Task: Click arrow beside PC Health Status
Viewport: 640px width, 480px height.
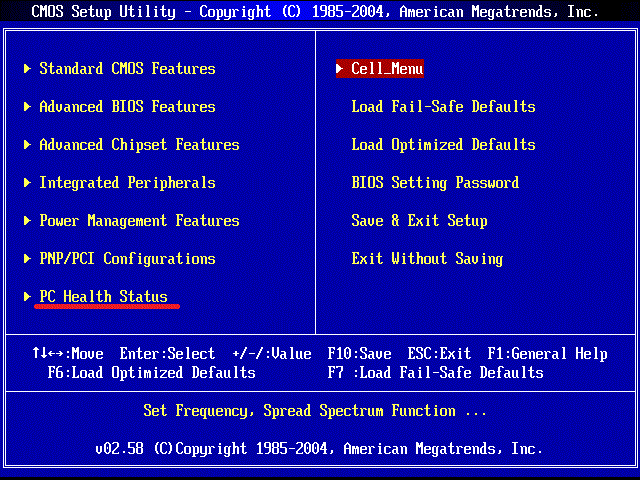Action: point(27,297)
